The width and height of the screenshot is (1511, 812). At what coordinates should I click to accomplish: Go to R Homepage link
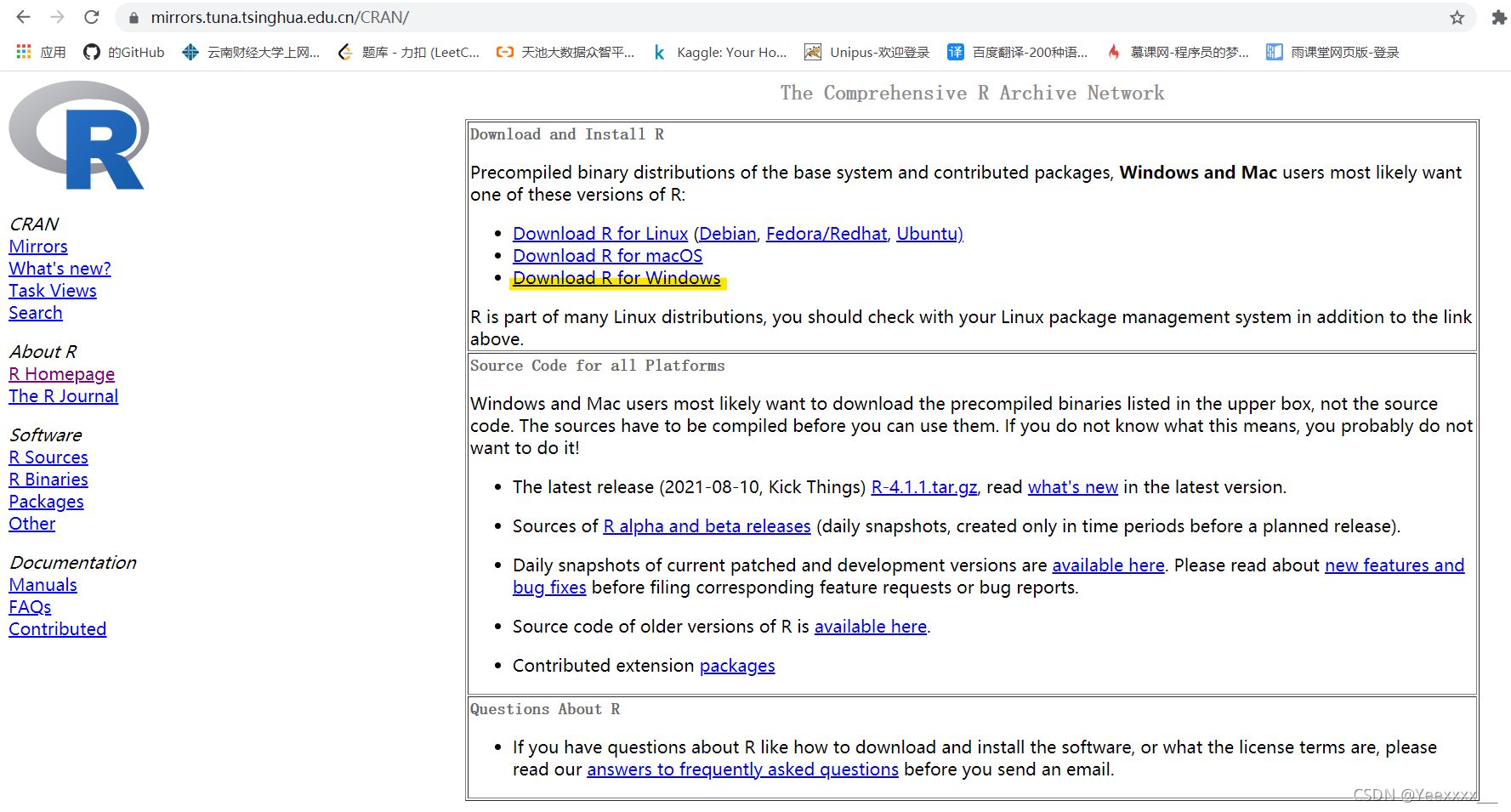[x=61, y=374]
